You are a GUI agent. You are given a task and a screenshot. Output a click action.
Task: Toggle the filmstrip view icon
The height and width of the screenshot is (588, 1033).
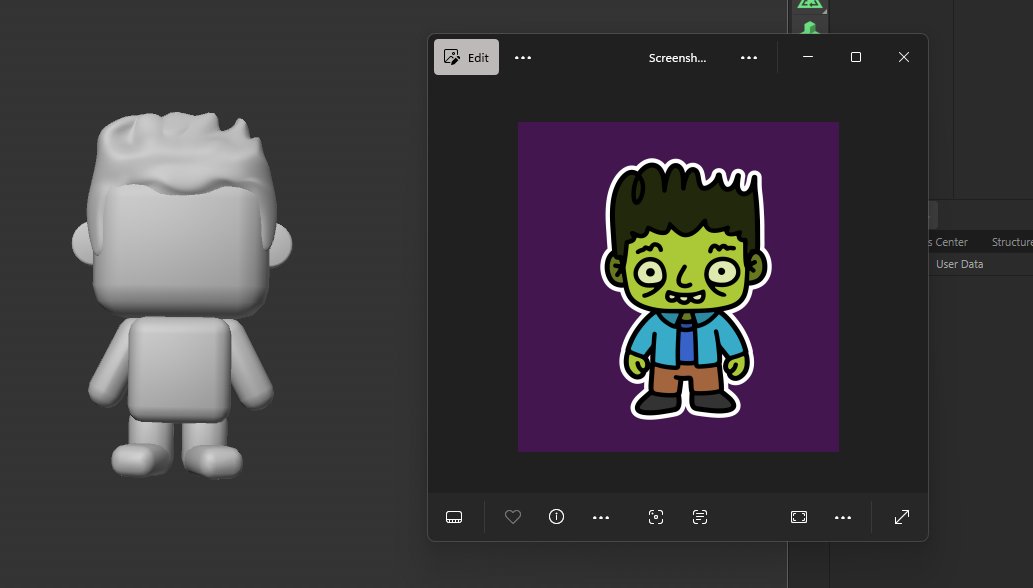454,517
